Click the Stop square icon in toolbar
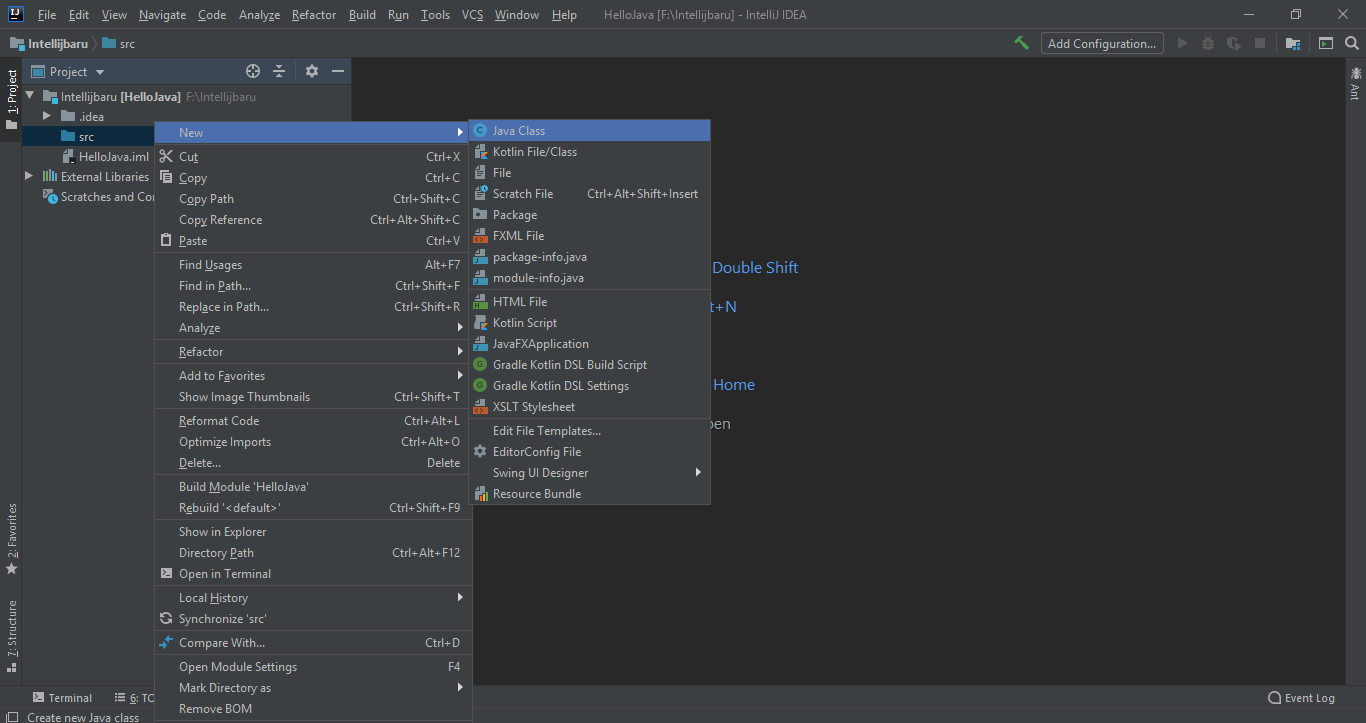Viewport: 1366px width, 723px height. click(1260, 43)
